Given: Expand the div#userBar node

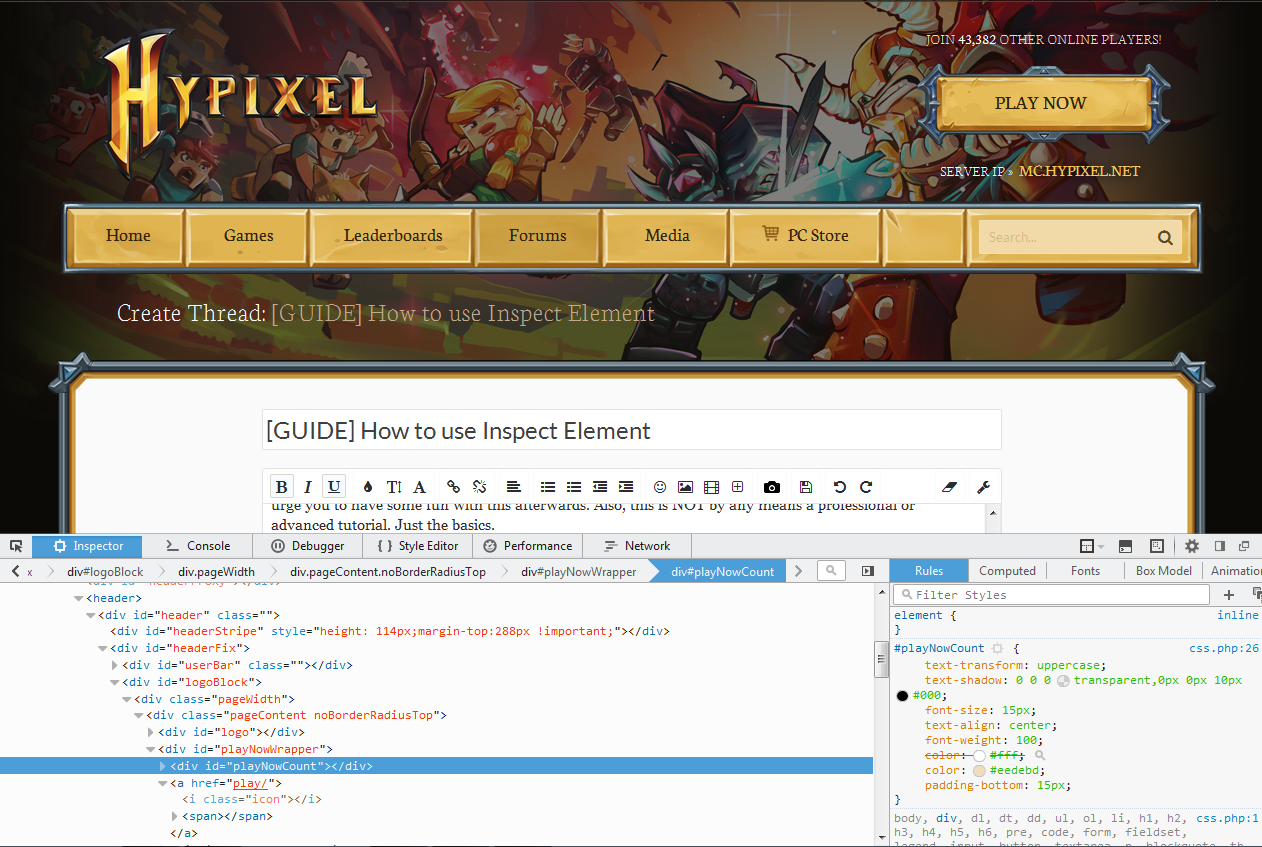Looking at the screenshot, I should [114, 664].
